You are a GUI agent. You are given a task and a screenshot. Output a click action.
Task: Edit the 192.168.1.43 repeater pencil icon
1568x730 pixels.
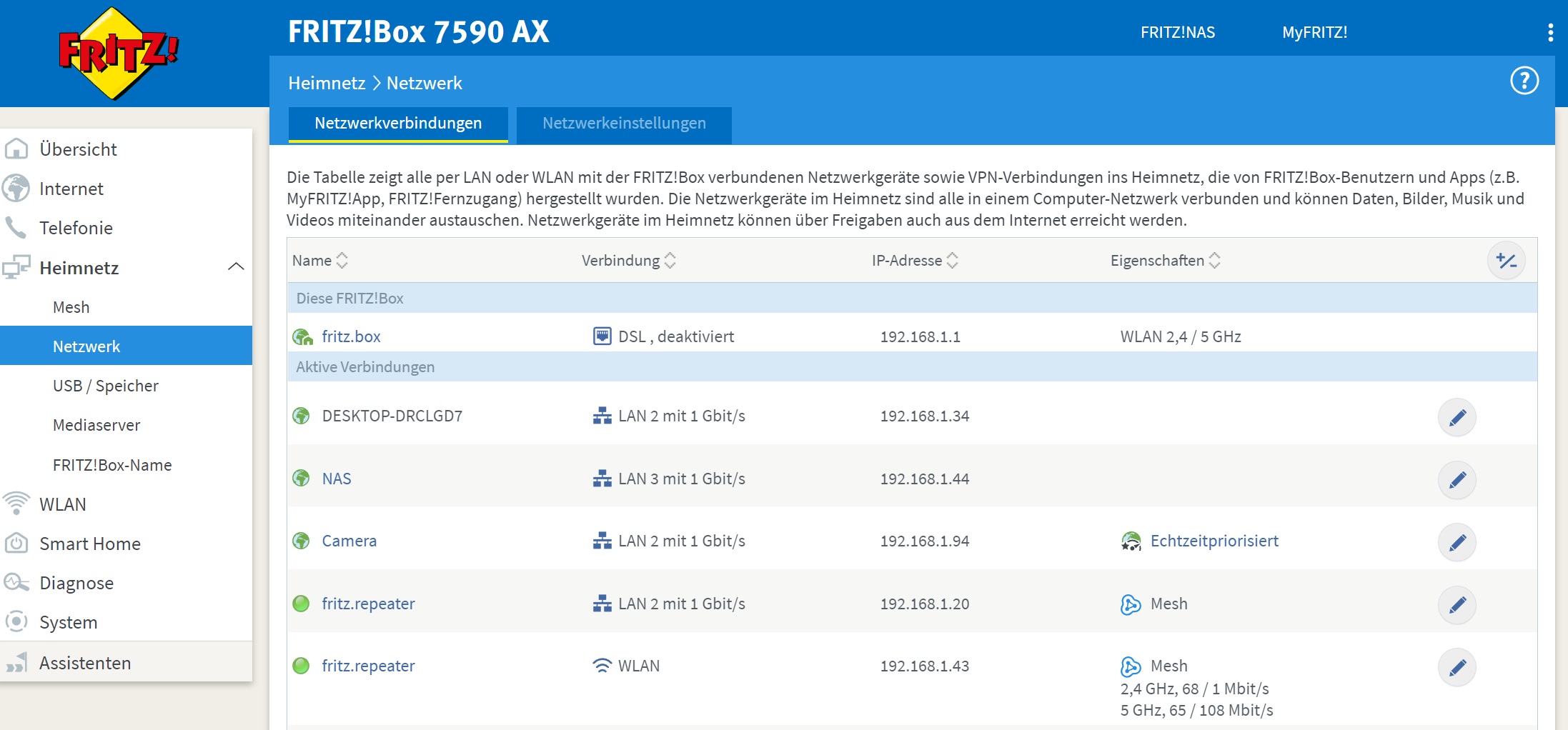[1457, 667]
